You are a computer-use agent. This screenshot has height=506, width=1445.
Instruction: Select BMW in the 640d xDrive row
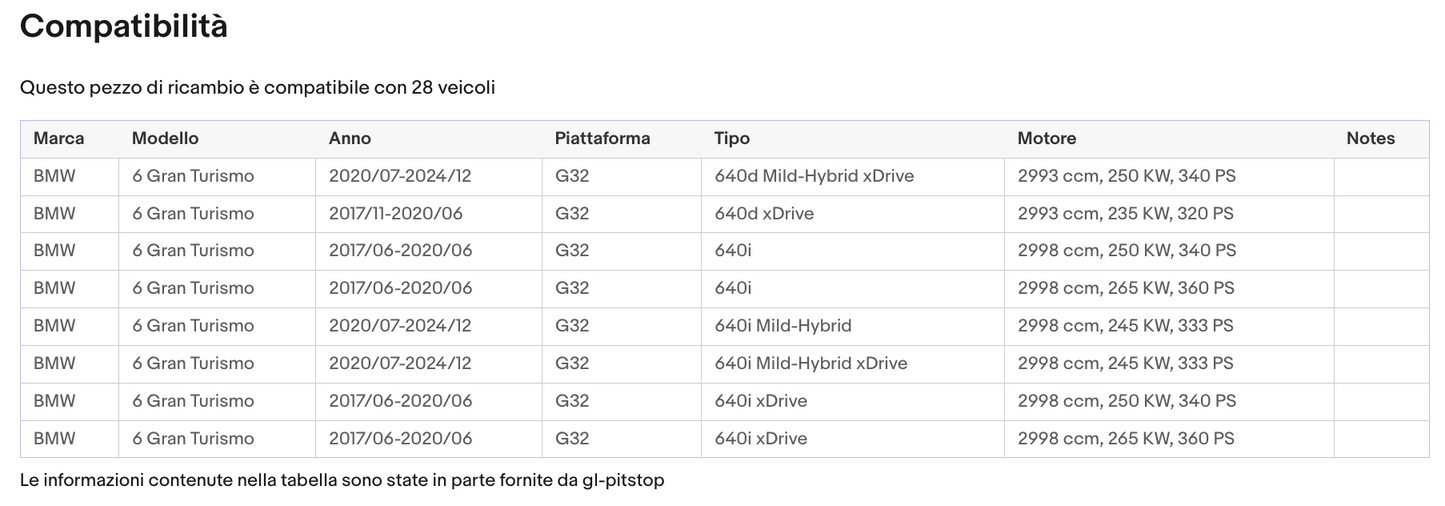point(54,214)
